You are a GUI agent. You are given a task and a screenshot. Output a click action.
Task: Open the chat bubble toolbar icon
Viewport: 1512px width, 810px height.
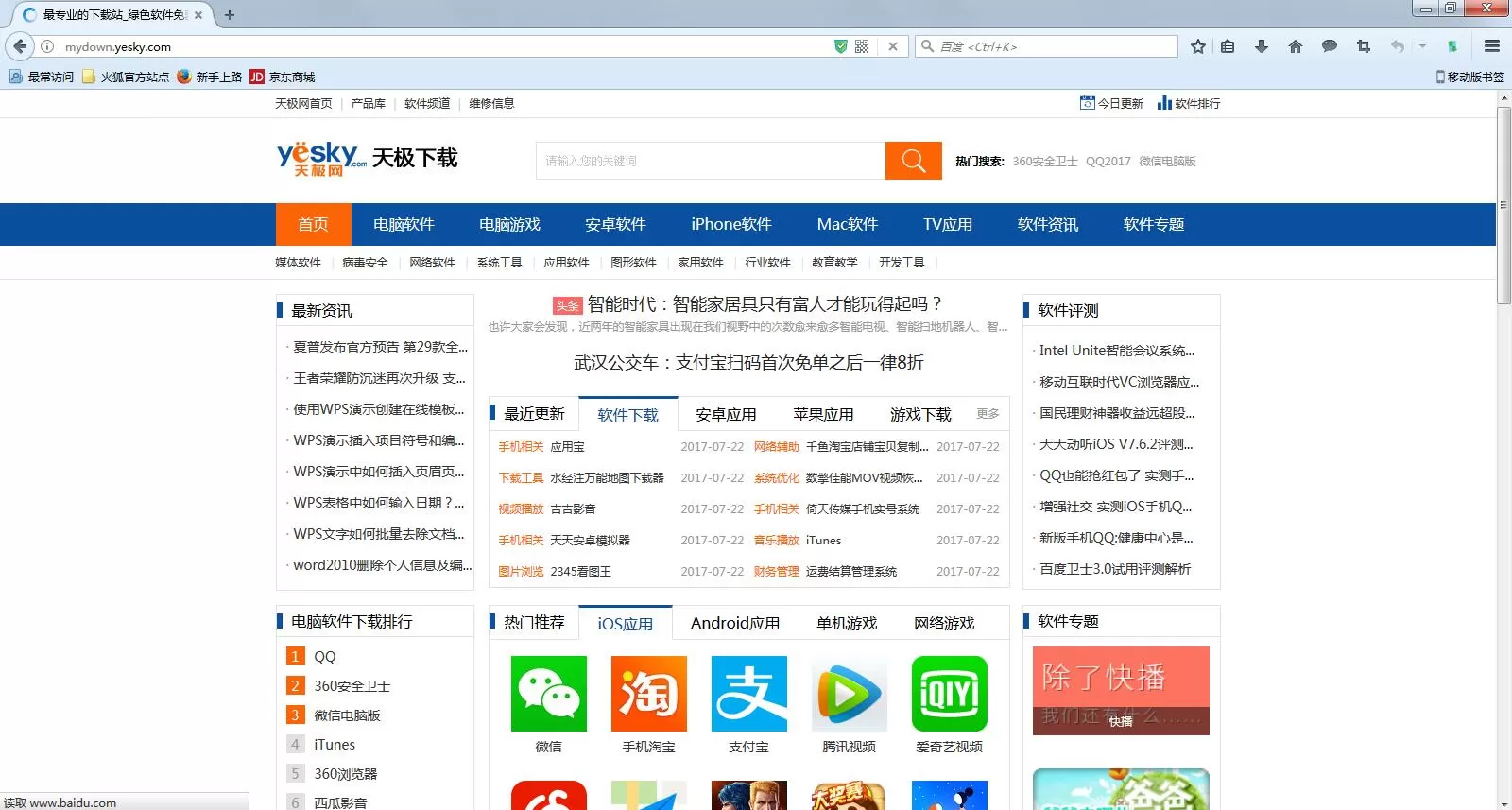pos(1330,46)
